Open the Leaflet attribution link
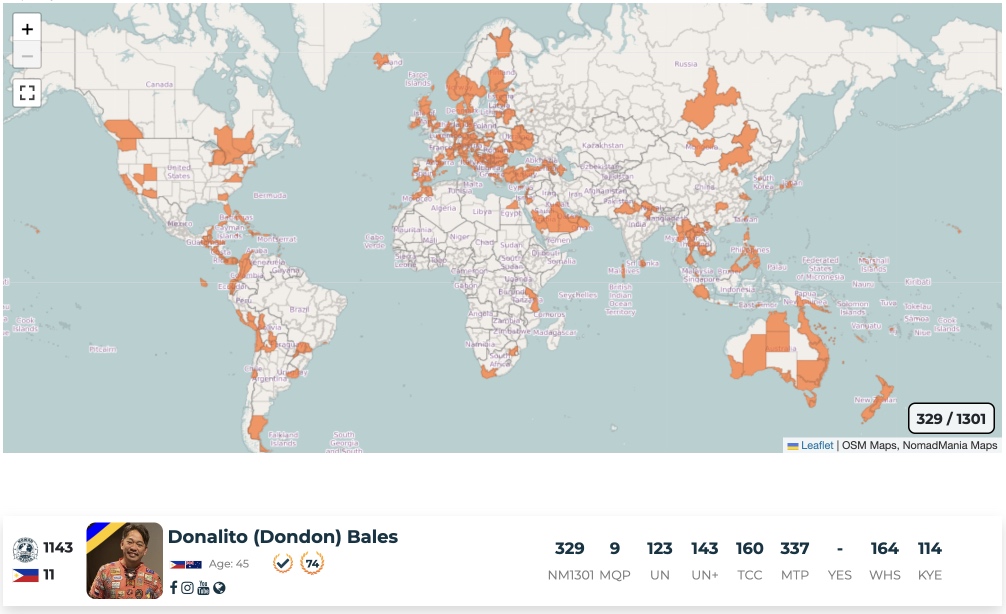This screenshot has width=1006, height=614. (816, 446)
